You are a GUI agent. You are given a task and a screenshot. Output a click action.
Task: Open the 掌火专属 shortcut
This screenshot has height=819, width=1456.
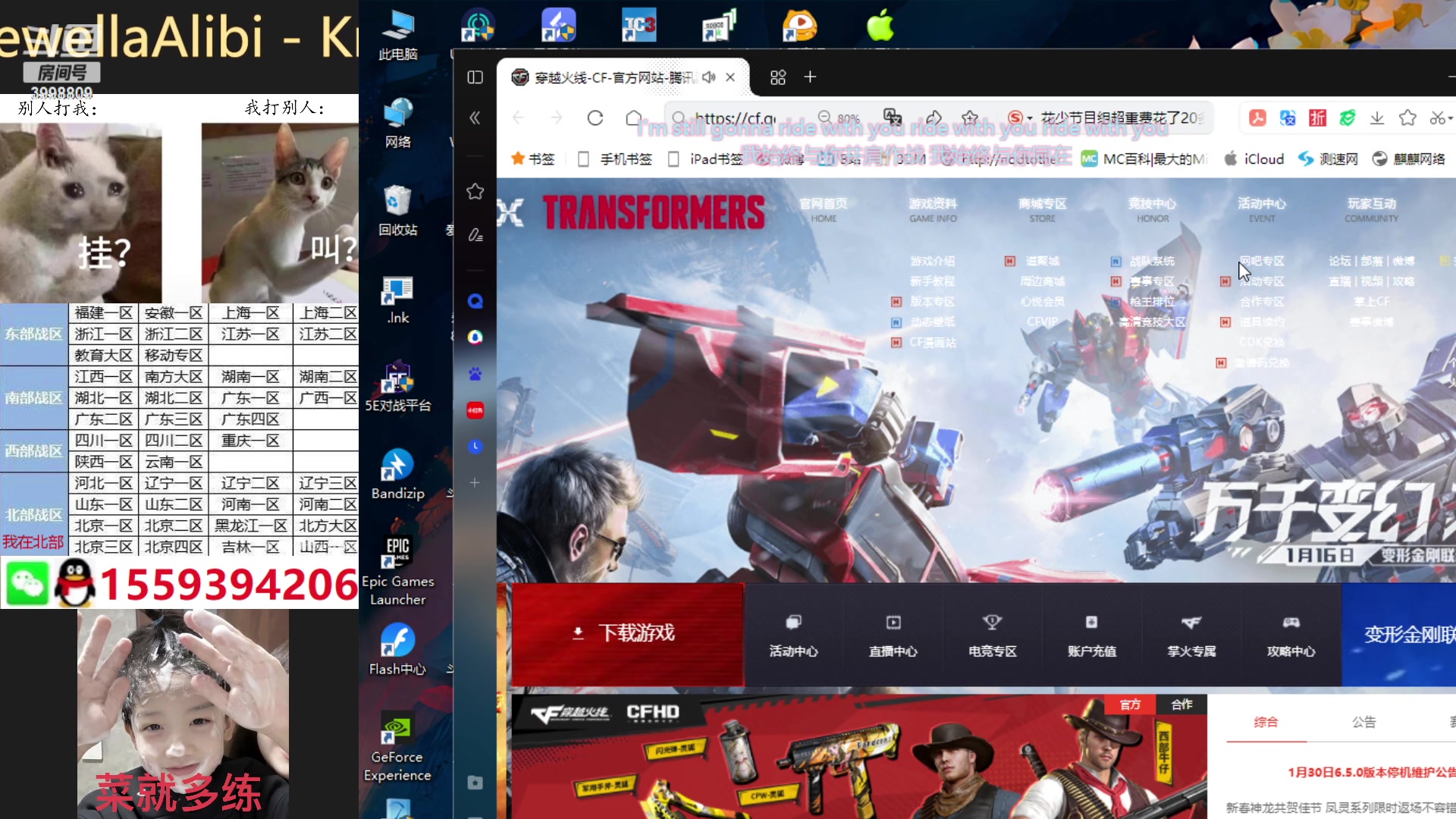(x=1191, y=635)
